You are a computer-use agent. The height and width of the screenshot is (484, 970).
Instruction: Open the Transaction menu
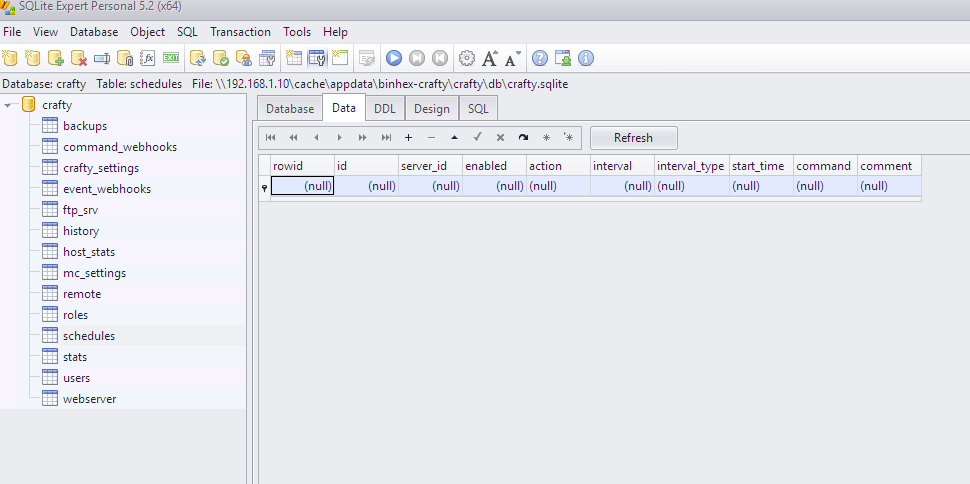[x=241, y=32]
